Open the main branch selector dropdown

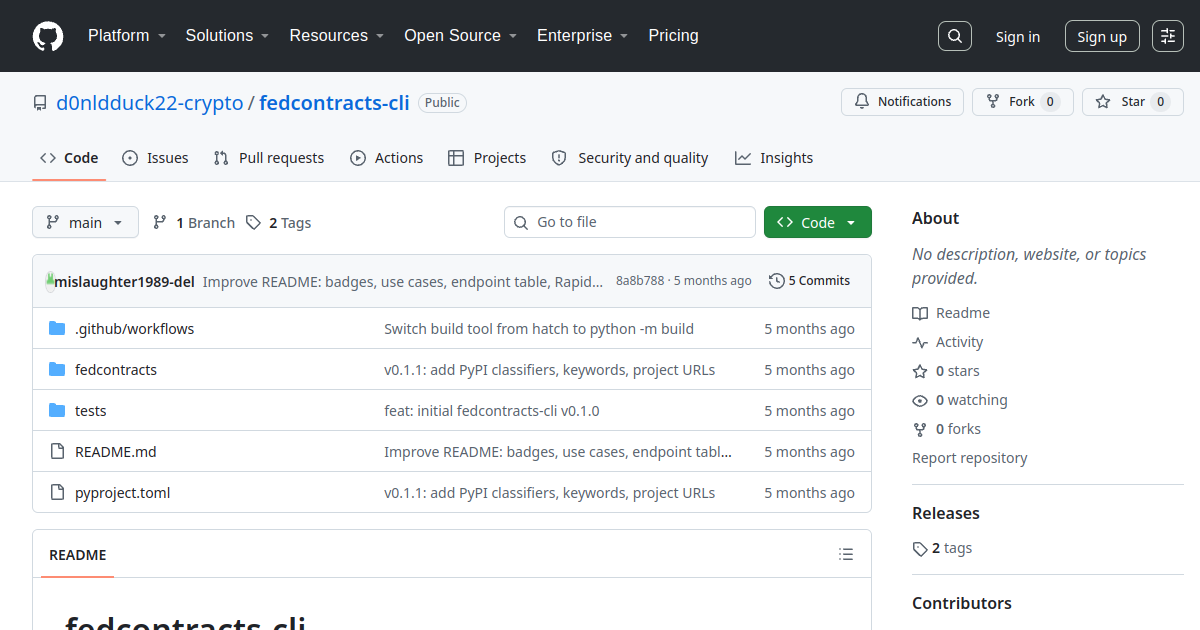[x=85, y=222]
